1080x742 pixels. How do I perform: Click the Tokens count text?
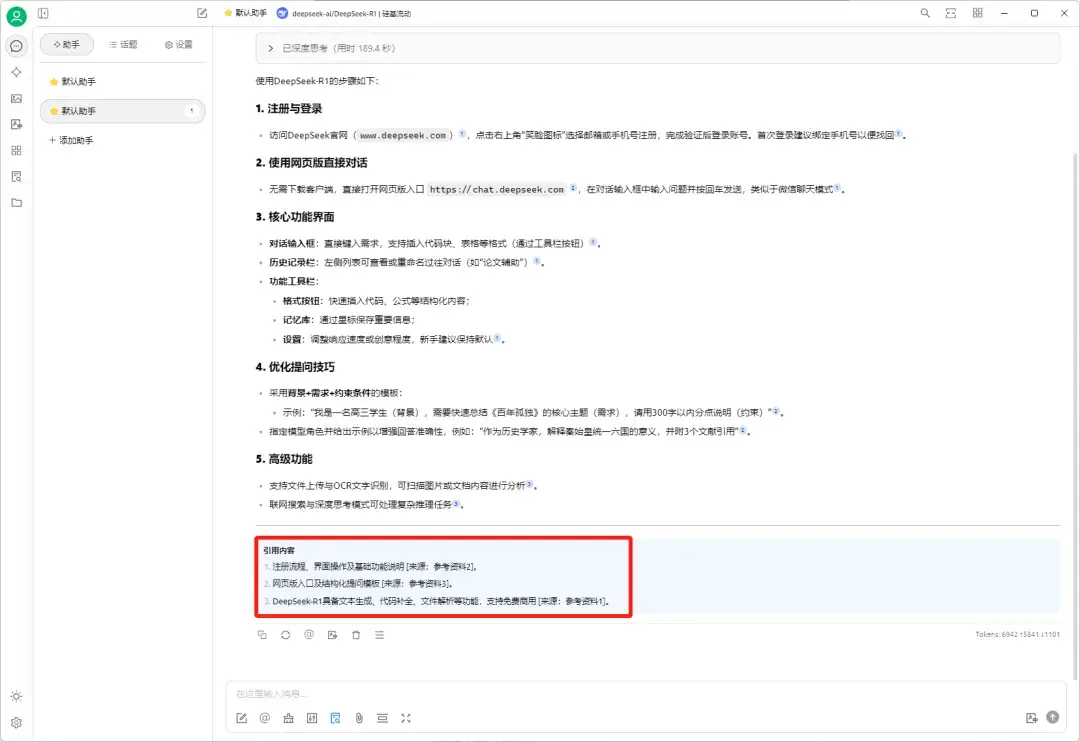(x=1017, y=634)
